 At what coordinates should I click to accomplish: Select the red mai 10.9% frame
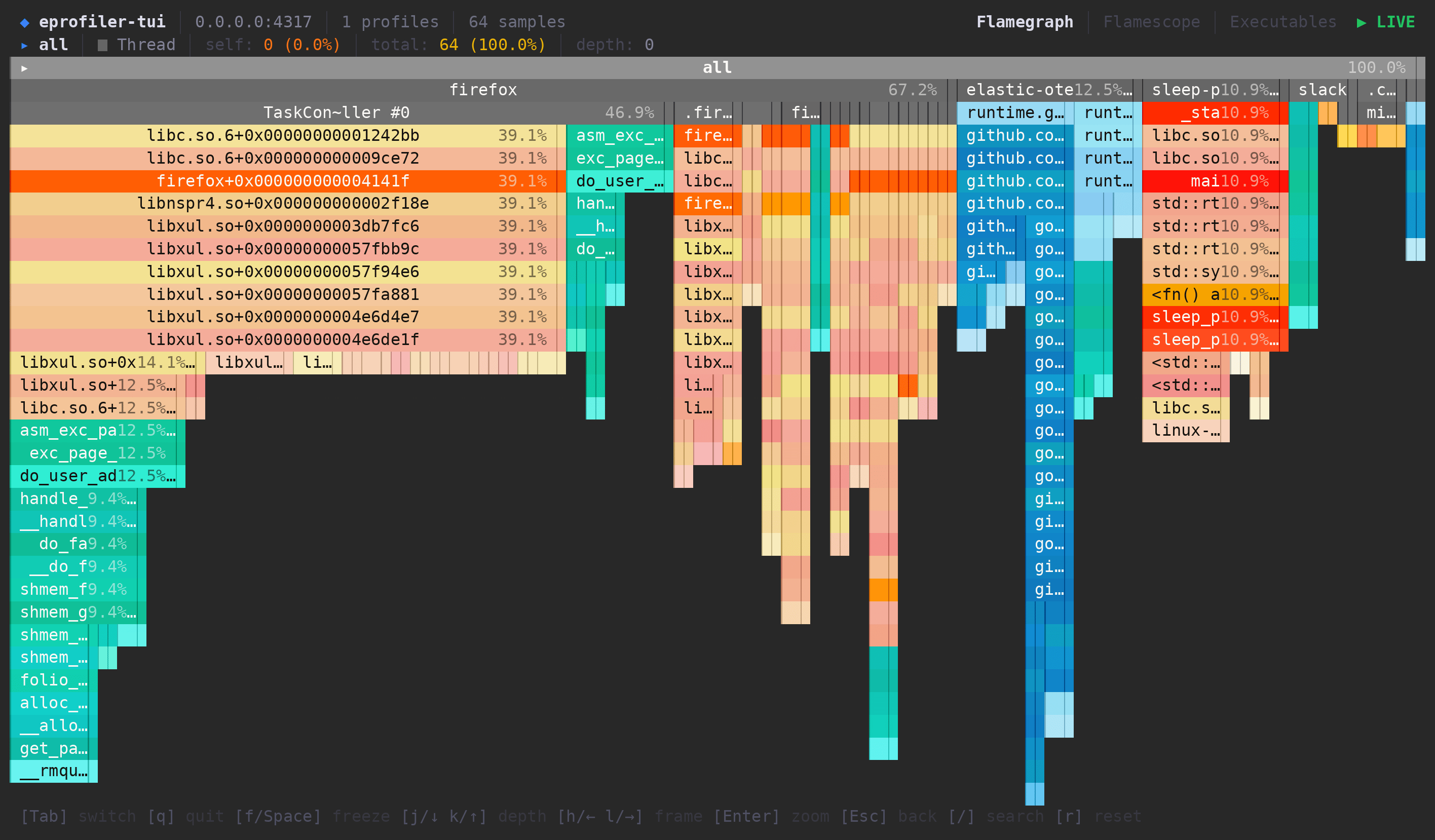pyautogui.click(x=1216, y=181)
